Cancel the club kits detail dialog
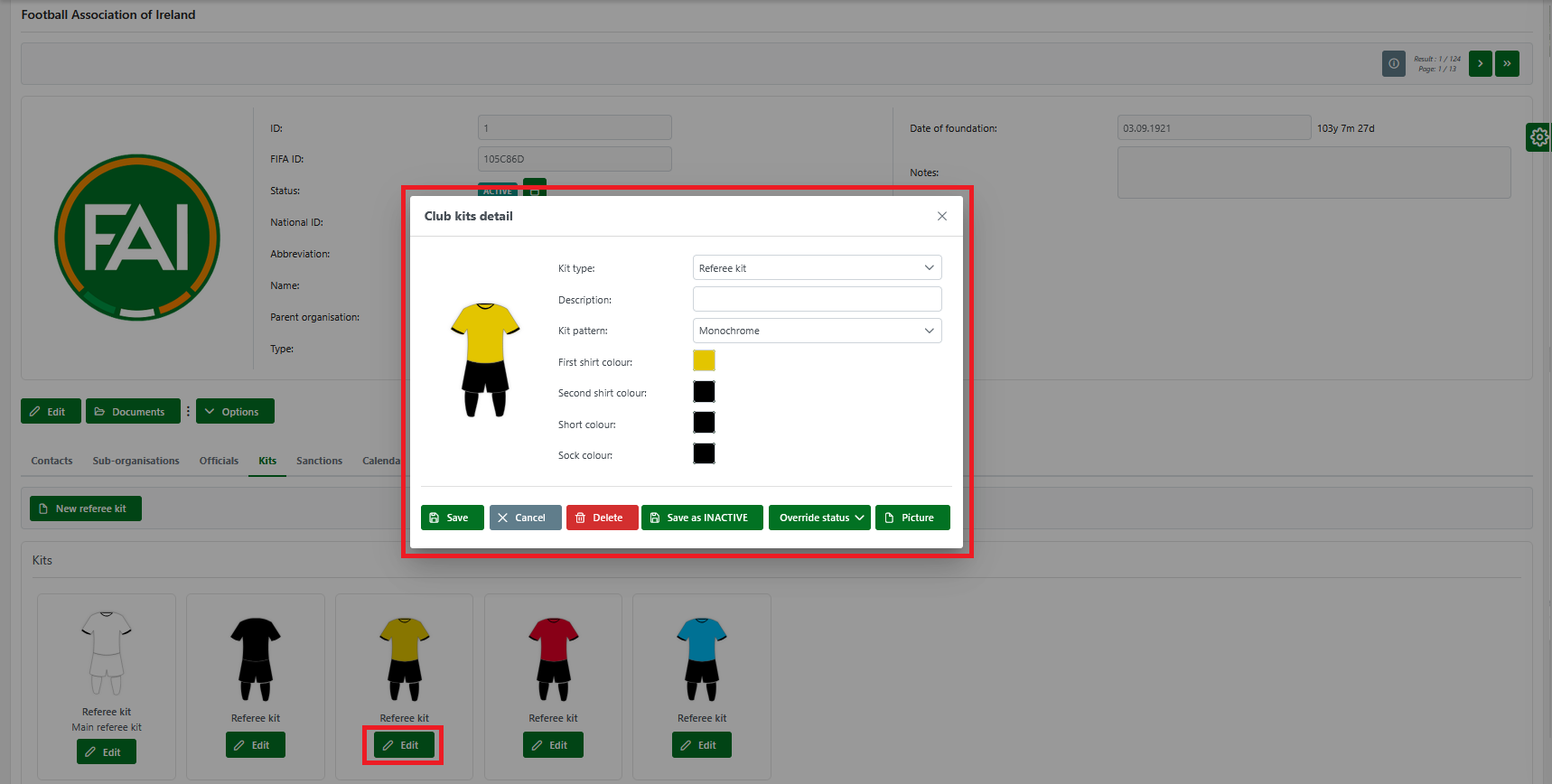1552x784 pixels. tap(525, 518)
